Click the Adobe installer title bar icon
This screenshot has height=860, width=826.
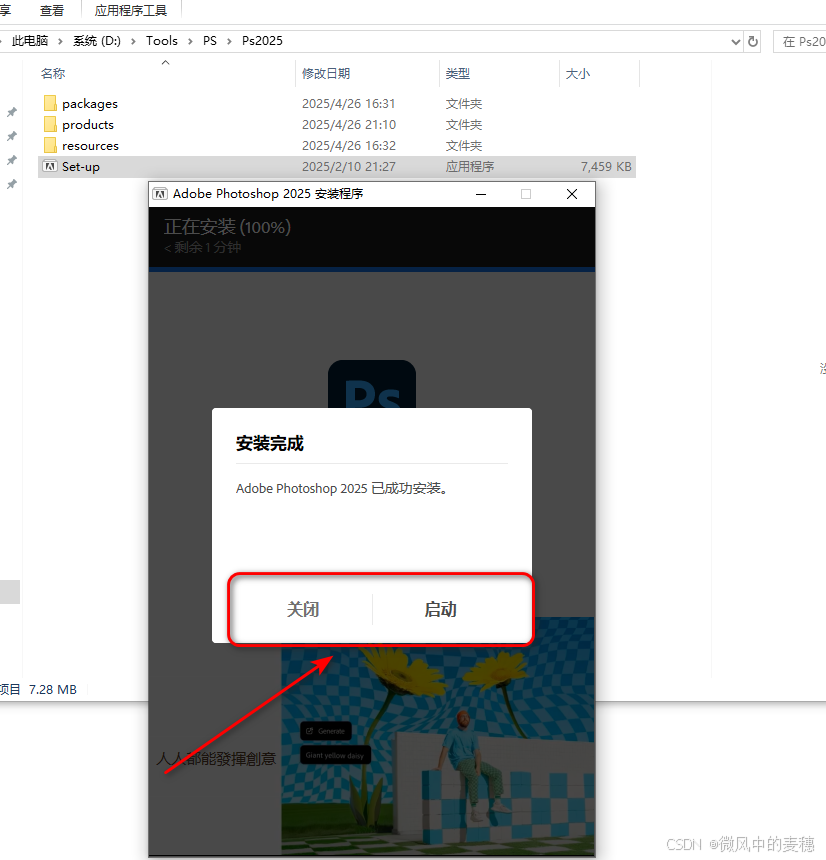tap(160, 194)
